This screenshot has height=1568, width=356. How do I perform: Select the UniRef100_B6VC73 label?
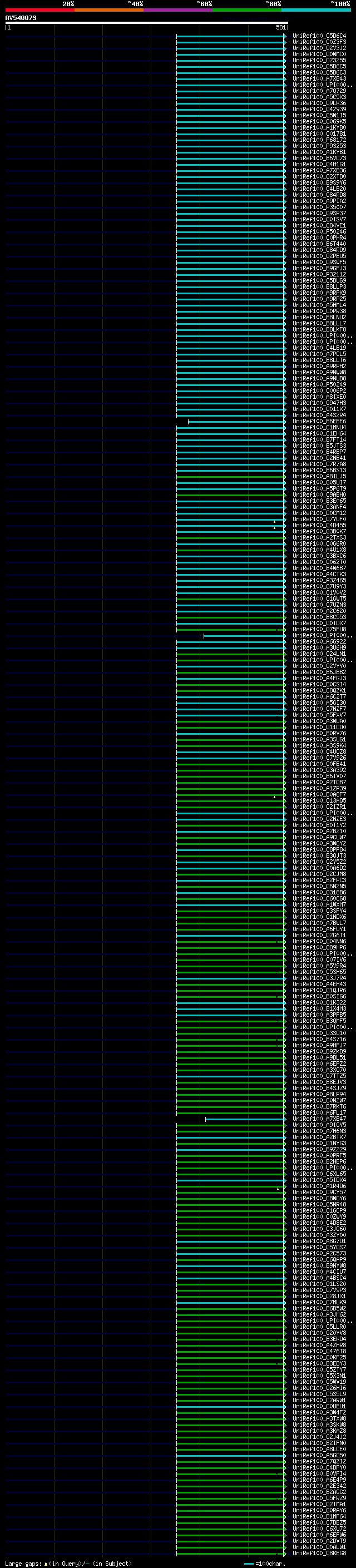click(x=319, y=157)
